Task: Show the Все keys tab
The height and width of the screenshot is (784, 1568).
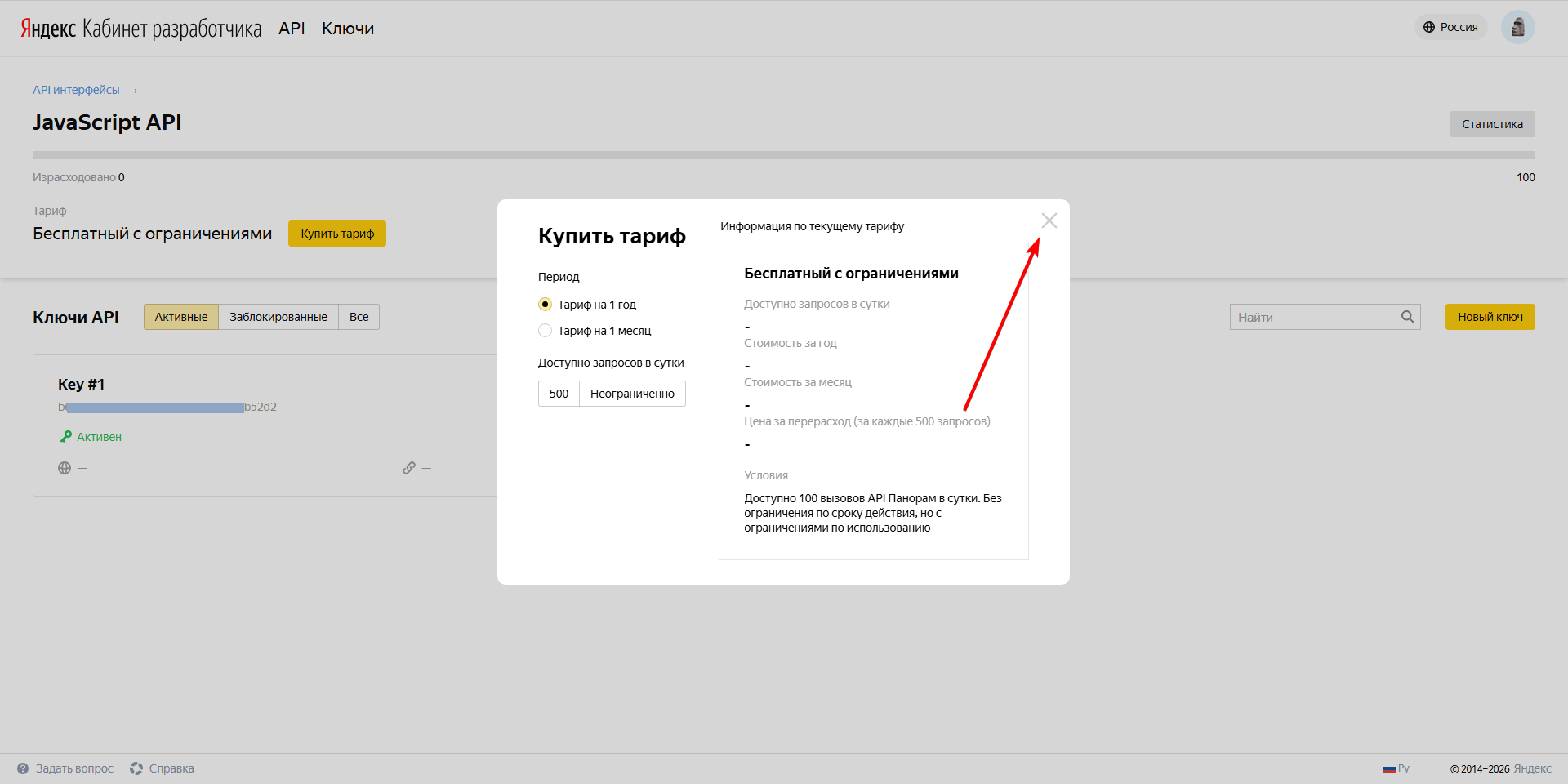Action: (x=359, y=317)
